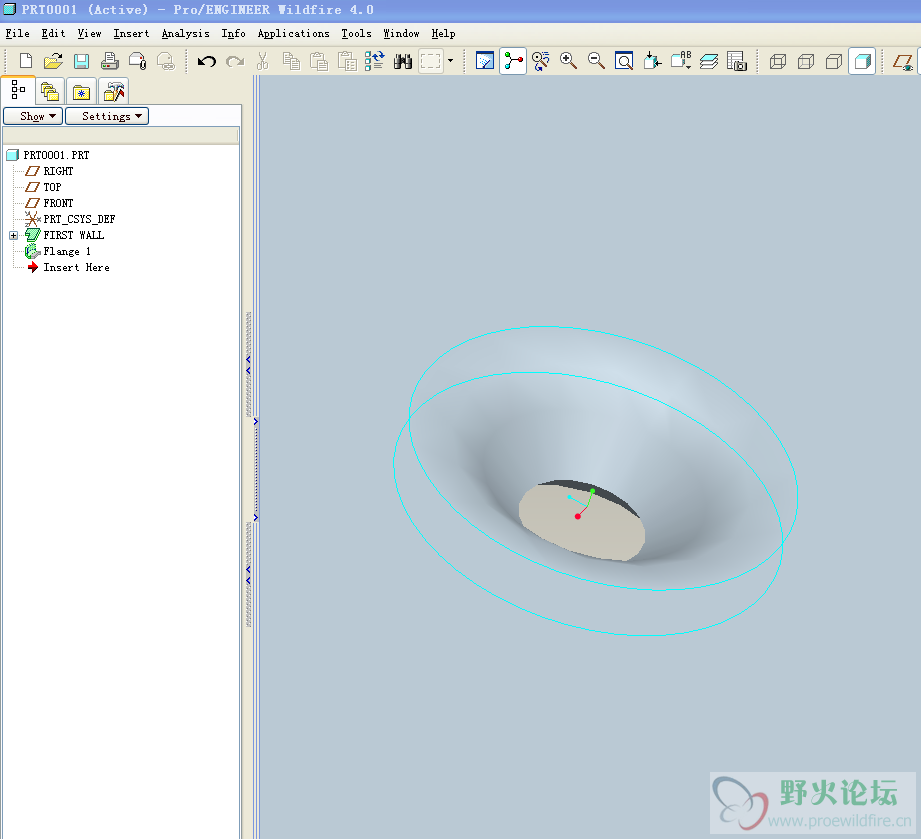Toggle datum planes display
Image resolution: width=921 pixels, height=839 pixels.
903,61
